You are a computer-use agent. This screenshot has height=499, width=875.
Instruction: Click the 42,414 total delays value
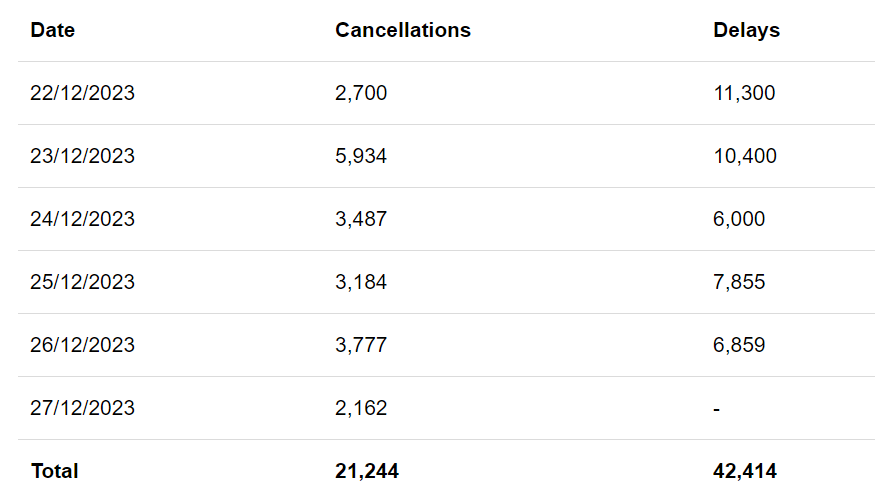(x=744, y=471)
